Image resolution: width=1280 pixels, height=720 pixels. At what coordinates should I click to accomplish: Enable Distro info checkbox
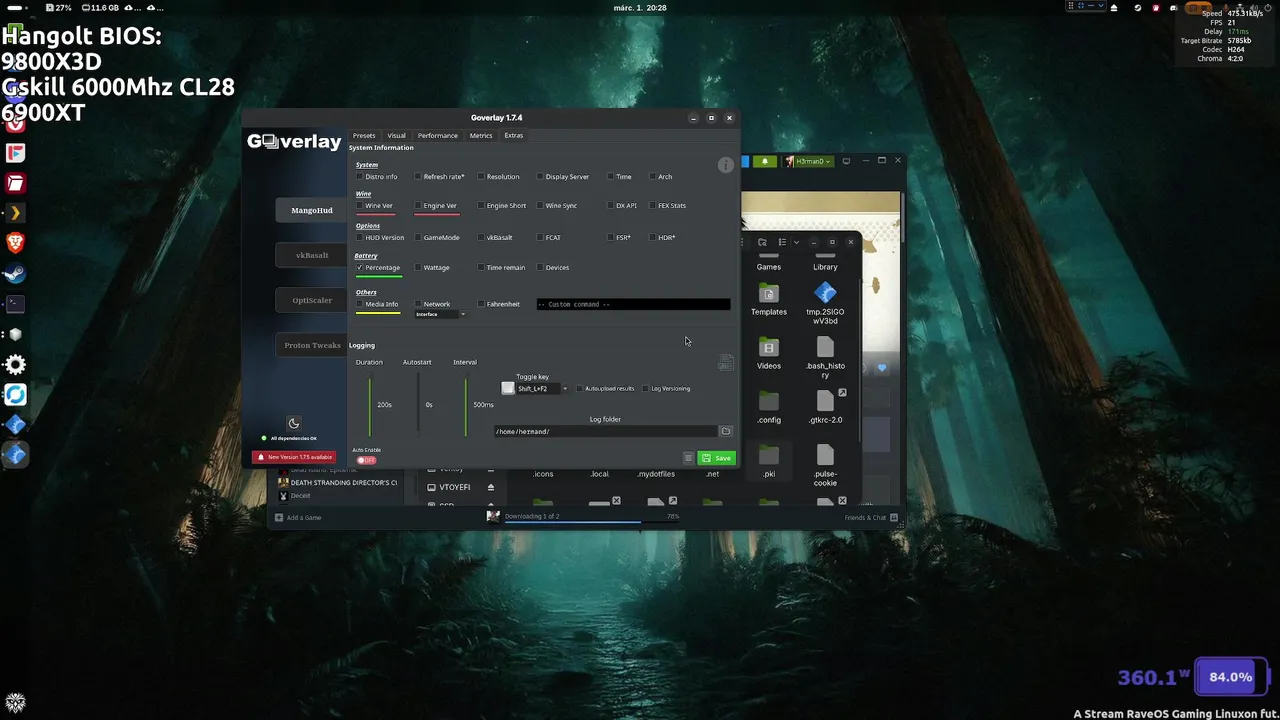pos(360,177)
